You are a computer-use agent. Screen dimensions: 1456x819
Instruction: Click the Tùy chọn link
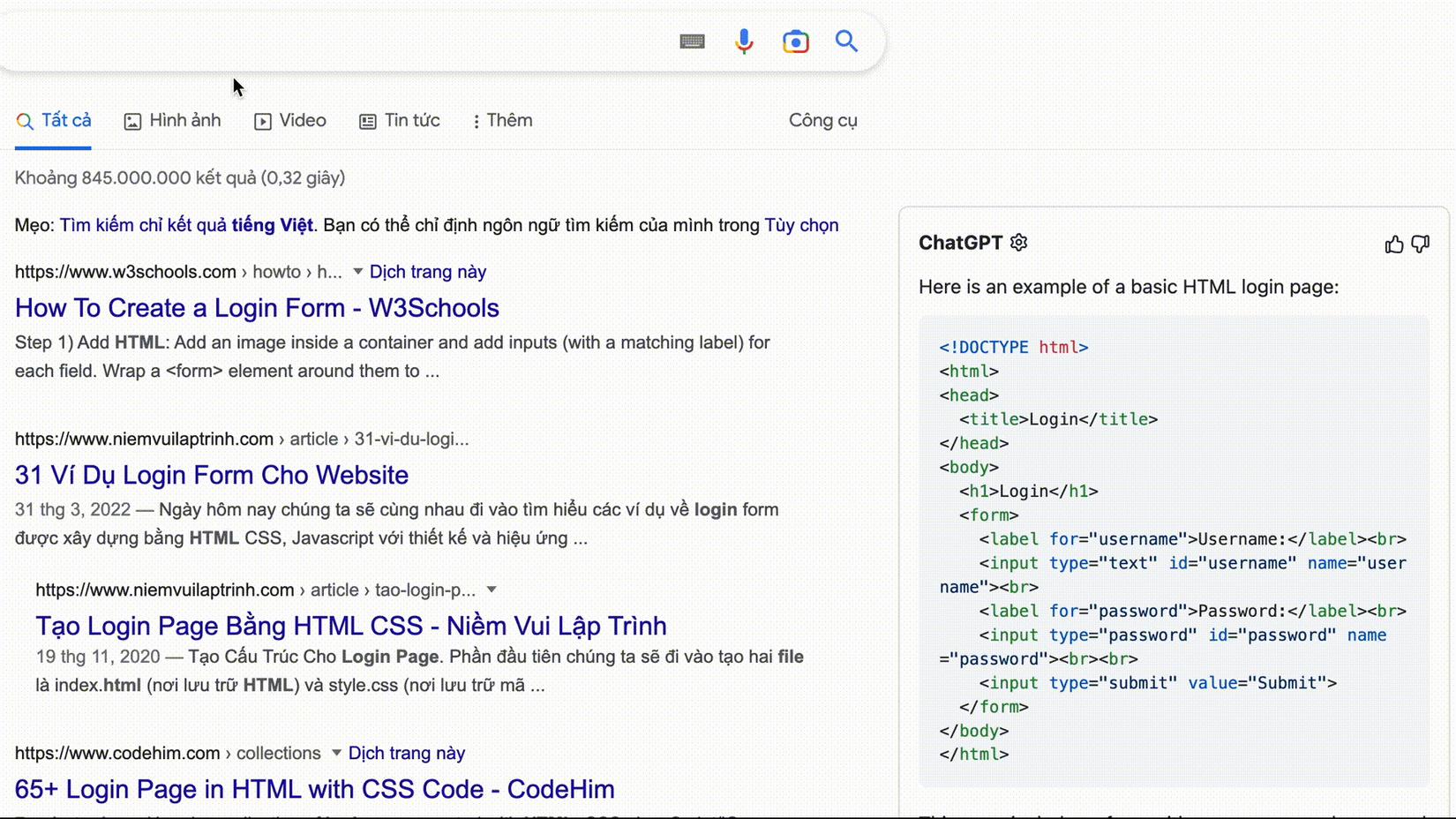click(800, 225)
